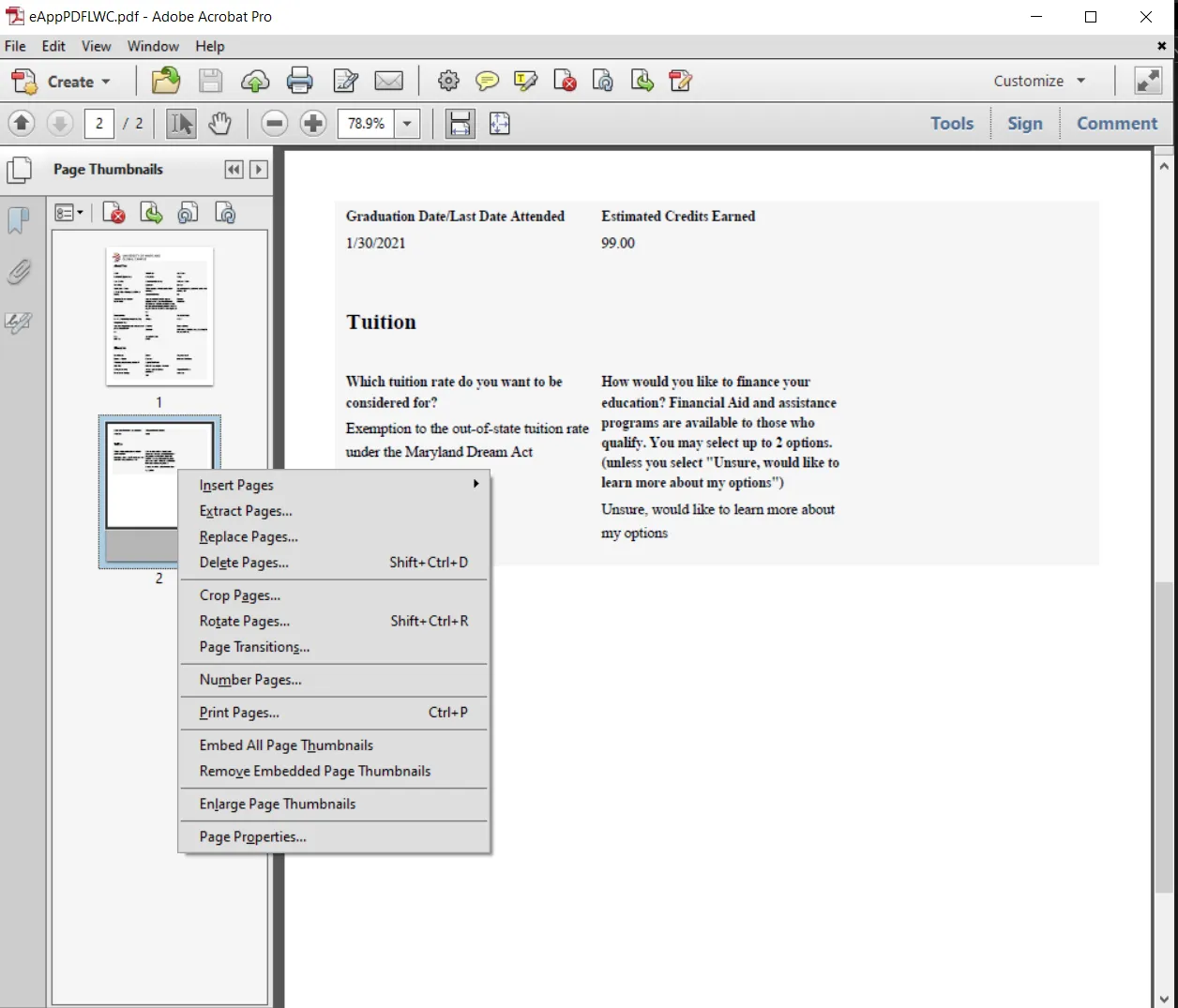Screen dimensions: 1178x1008
Task: Open the Help menu
Action: (x=210, y=46)
